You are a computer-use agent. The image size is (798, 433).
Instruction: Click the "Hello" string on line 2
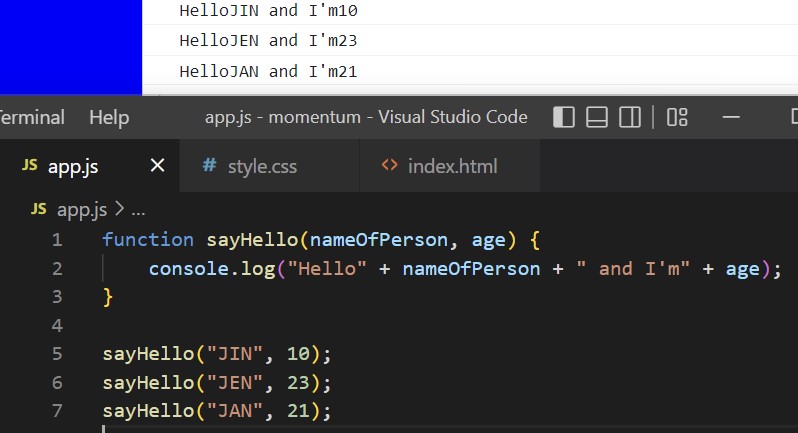coord(327,269)
